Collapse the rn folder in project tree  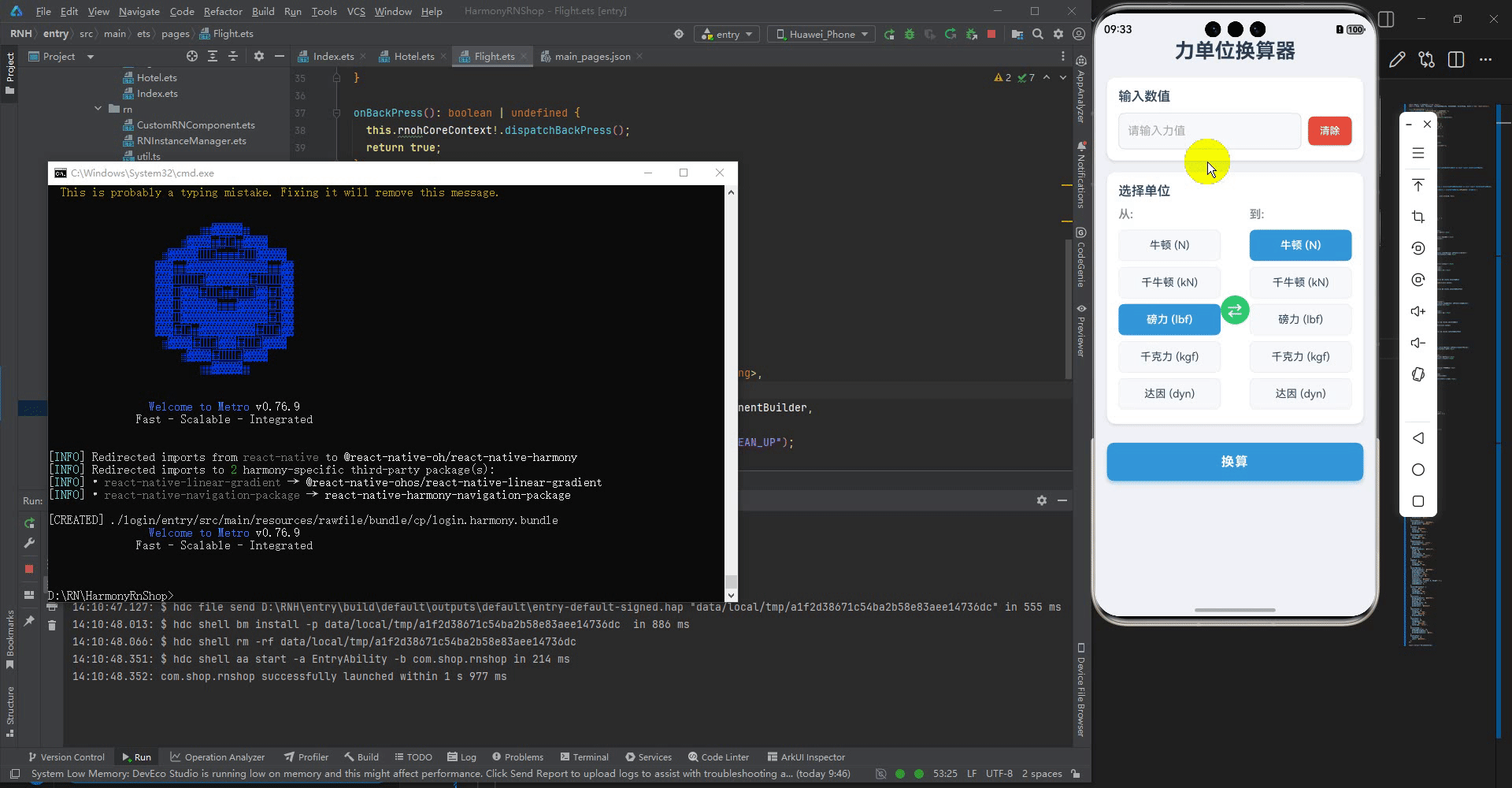click(x=98, y=109)
